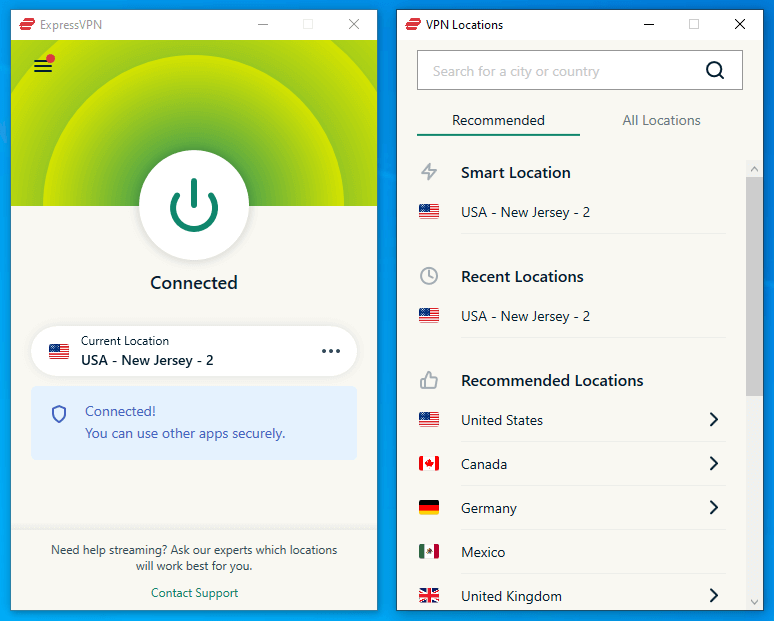Click the US flag under Recent Locations
The image size is (774, 621).
click(x=428, y=315)
